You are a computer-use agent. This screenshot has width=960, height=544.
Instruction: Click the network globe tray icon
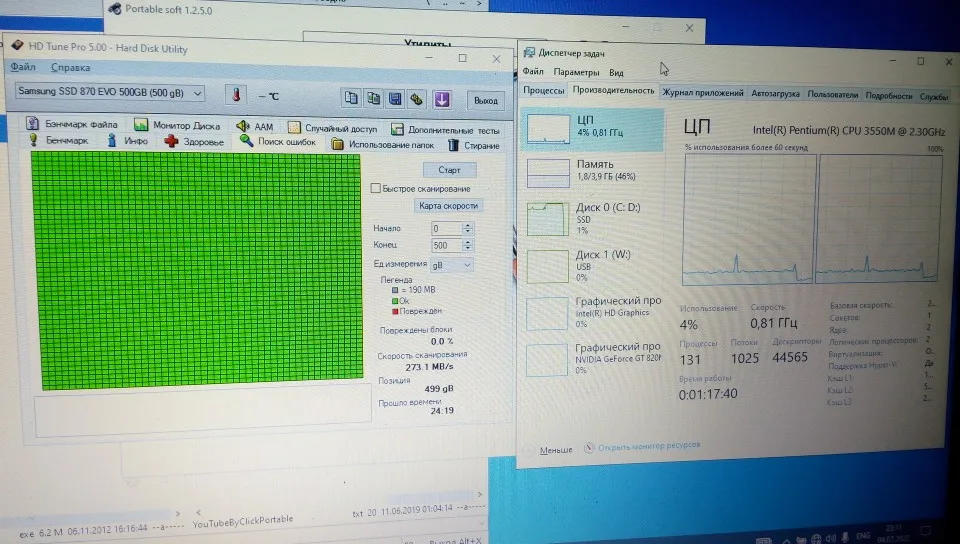click(816, 539)
